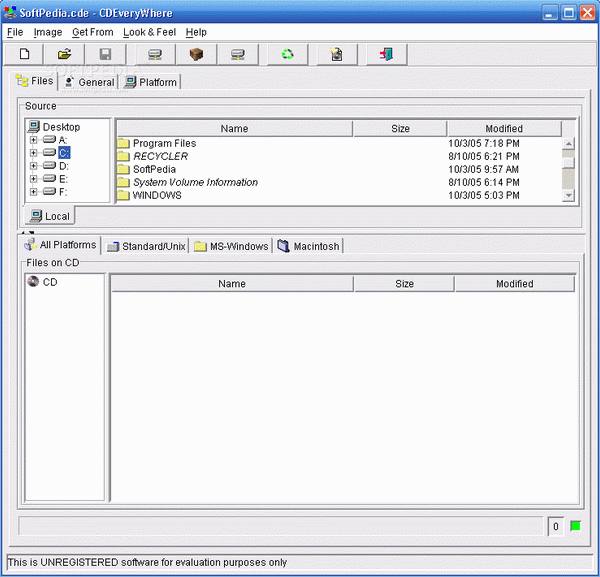This screenshot has width=600, height=577.
Task: Click the 8/10/05 6:21 PM date cell
Action: pos(484,156)
